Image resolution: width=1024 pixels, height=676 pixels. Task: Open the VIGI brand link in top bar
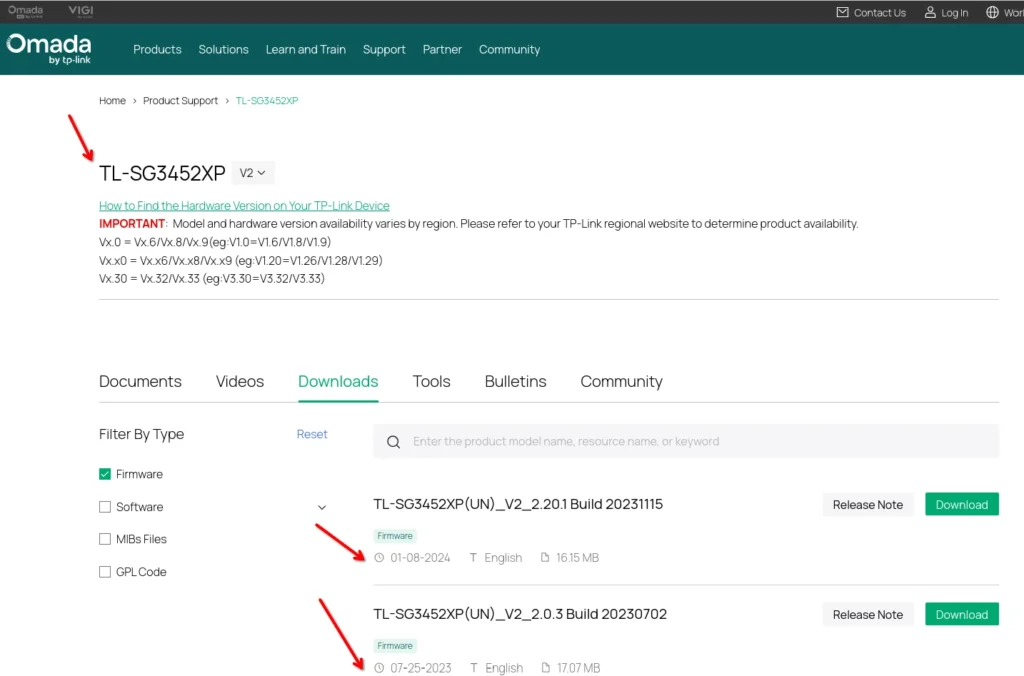pyautogui.click(x=81, y=11)
